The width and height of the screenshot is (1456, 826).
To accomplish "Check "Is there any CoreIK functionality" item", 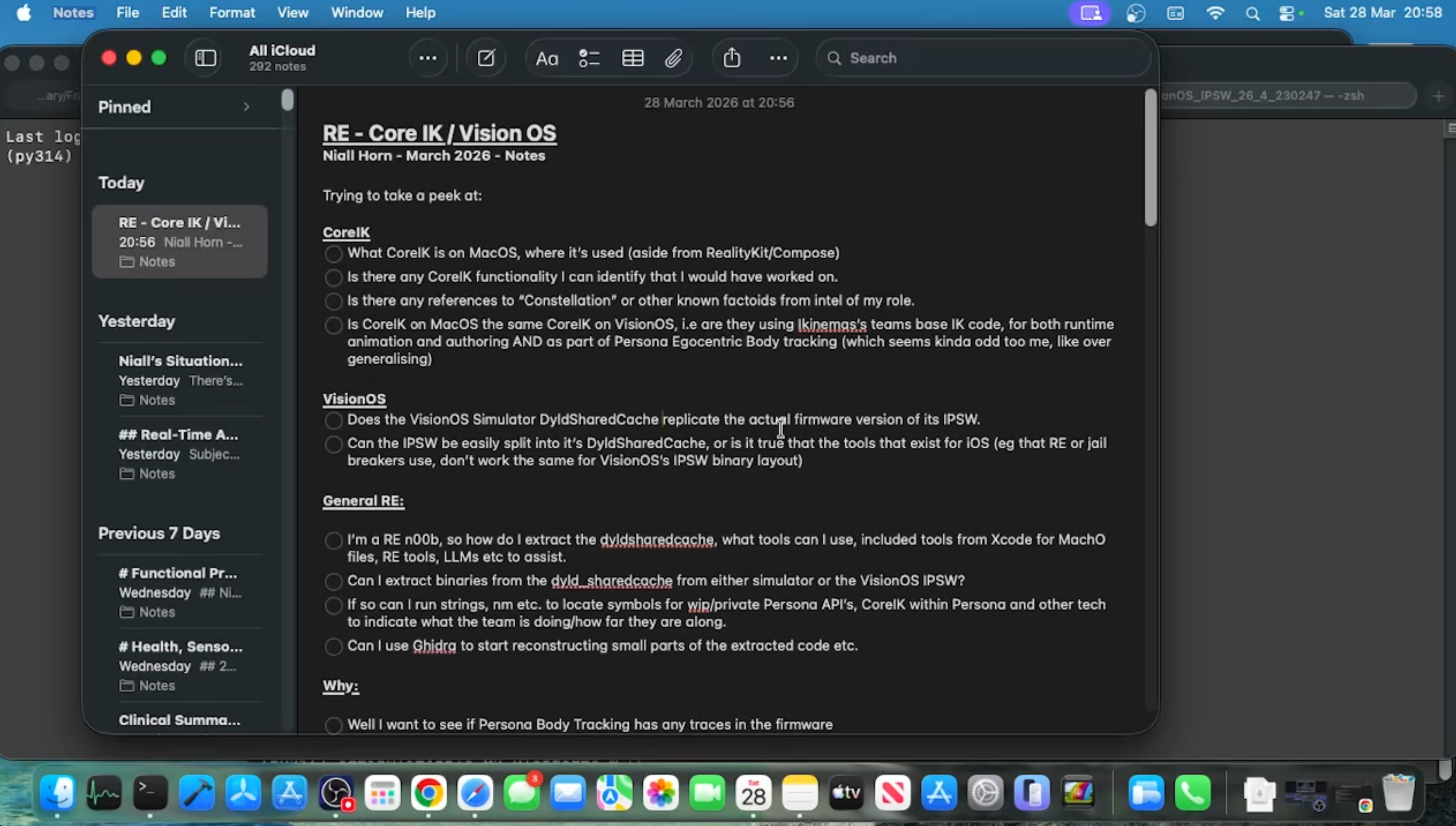I will point(333,278).
